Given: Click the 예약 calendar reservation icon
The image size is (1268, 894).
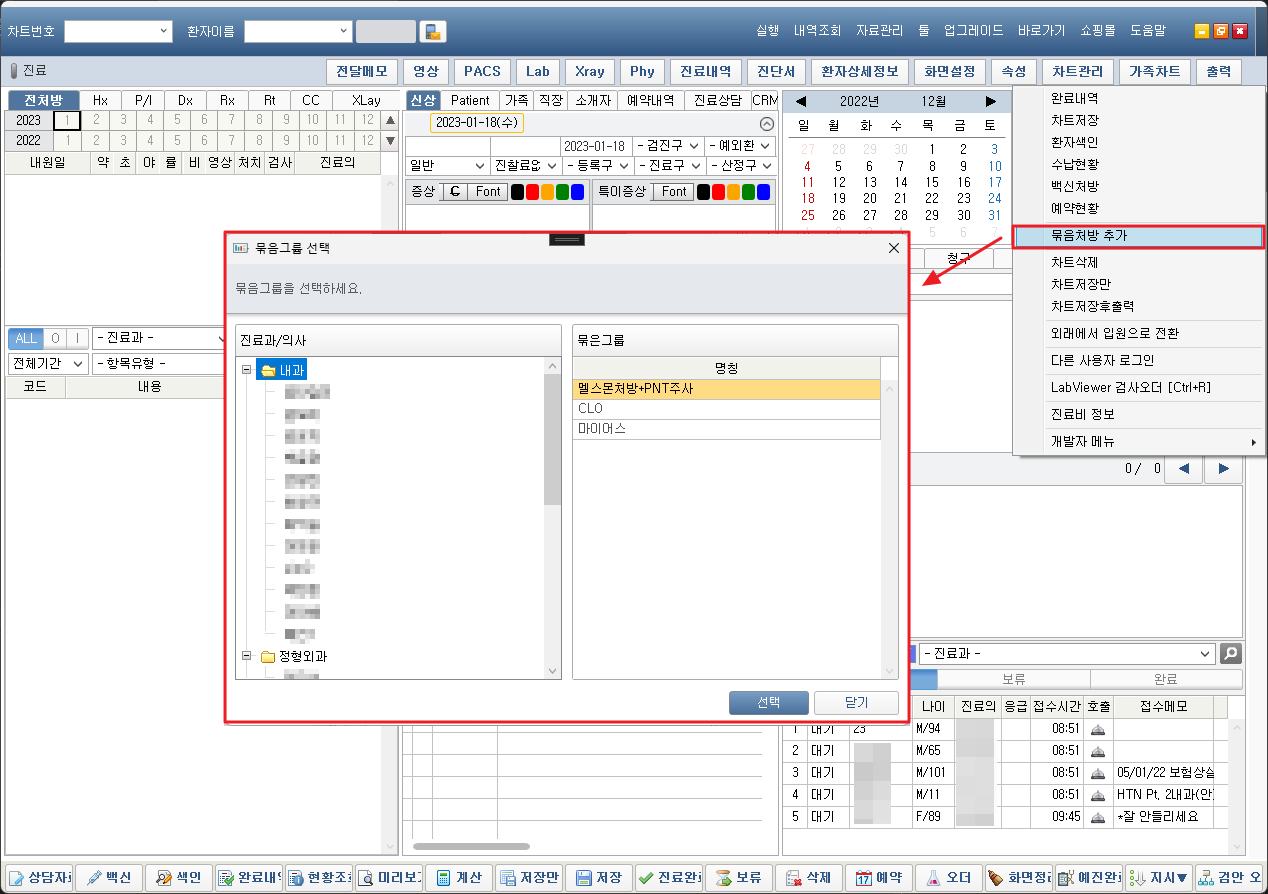Looking at the screenshot, I should [878, 878].
